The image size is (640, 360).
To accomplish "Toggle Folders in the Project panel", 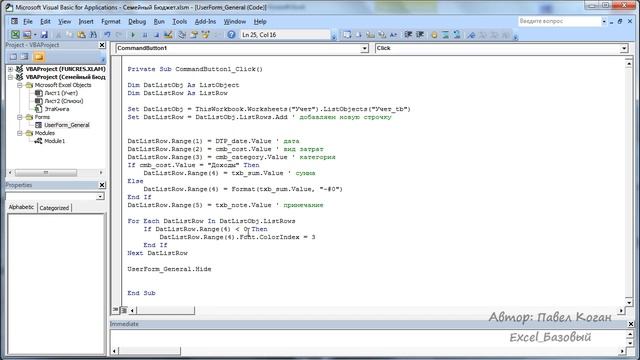I will [x=39, y=57].
